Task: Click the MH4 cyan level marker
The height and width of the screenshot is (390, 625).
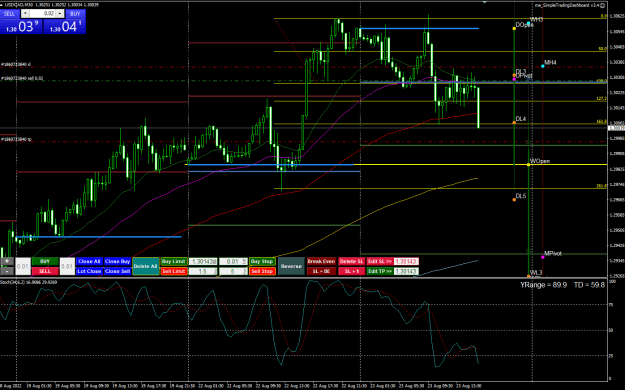Action: pos(543,66)
